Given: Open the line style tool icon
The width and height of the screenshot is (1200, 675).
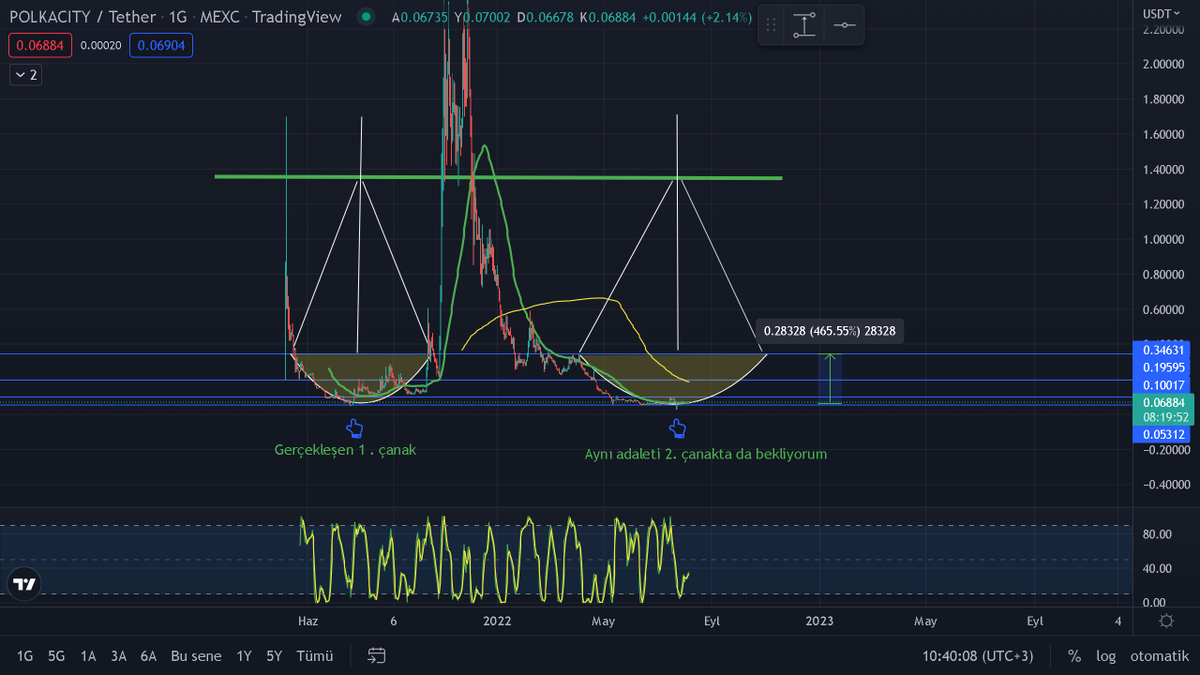Looking at the screenshot, I should point(845,25).
